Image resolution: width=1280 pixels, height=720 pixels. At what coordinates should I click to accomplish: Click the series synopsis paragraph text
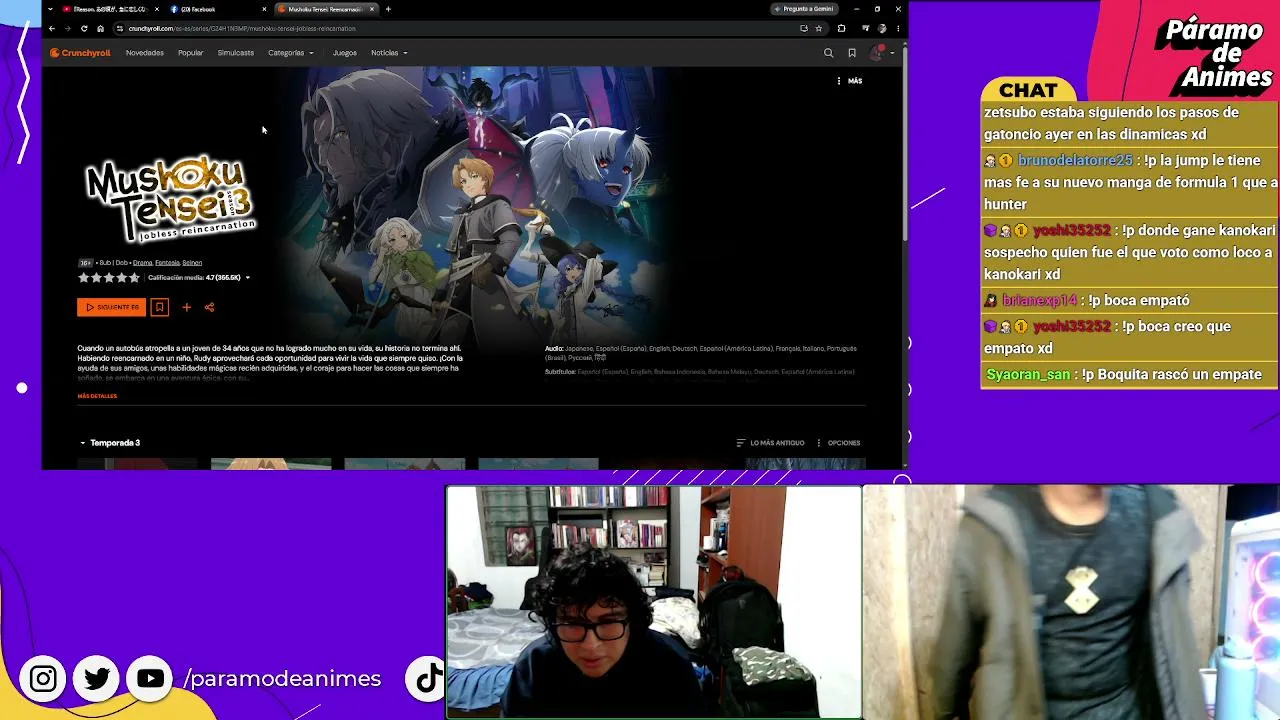[270, 363]
